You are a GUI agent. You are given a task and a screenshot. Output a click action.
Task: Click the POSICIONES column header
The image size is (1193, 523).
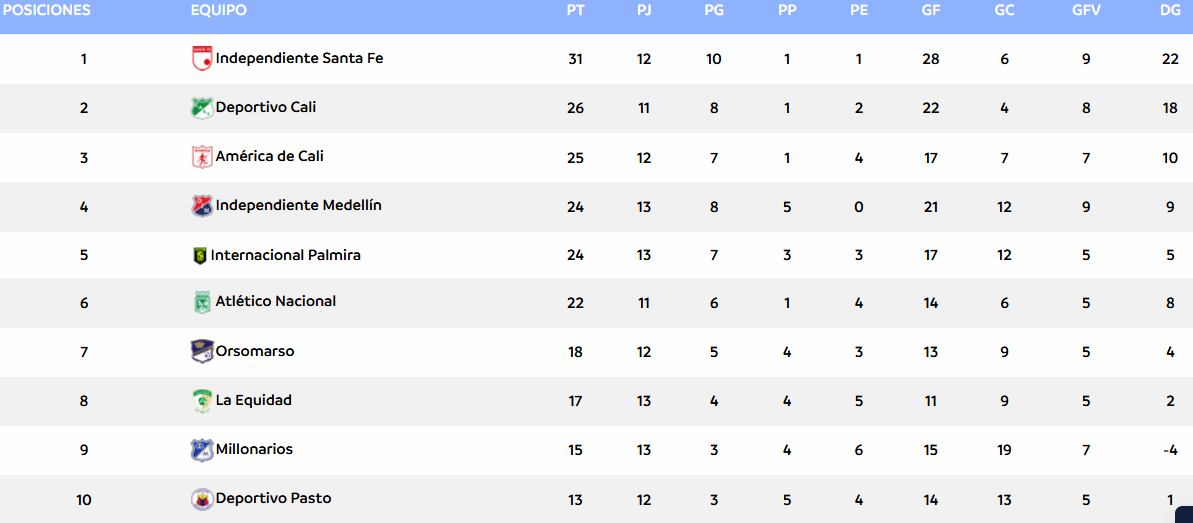(45, 10)
